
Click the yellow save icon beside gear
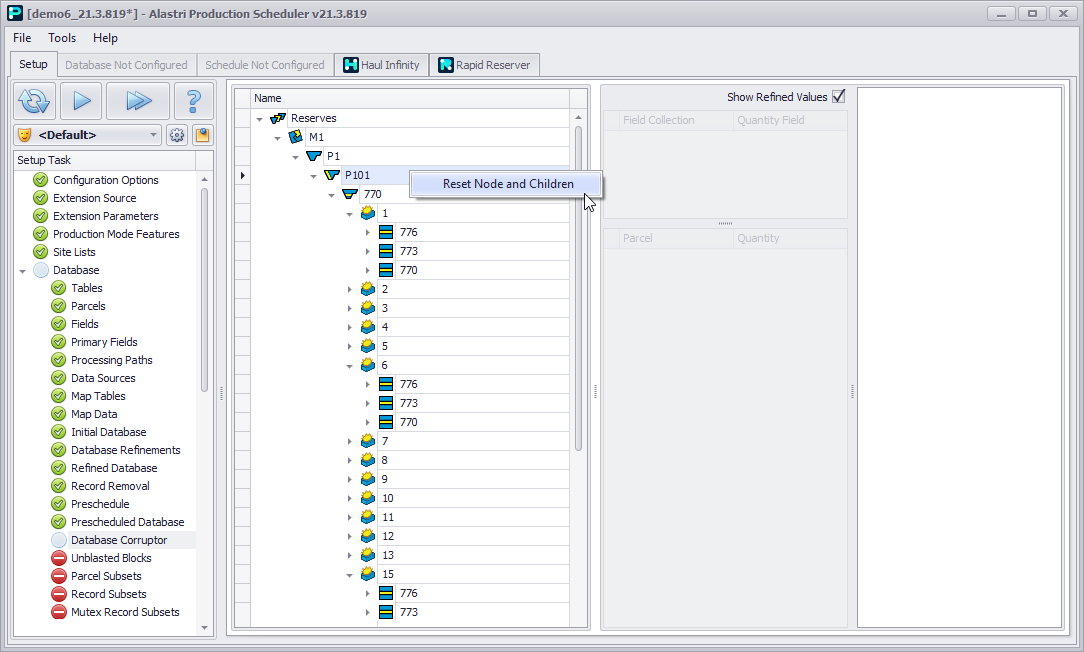(201, 135)
